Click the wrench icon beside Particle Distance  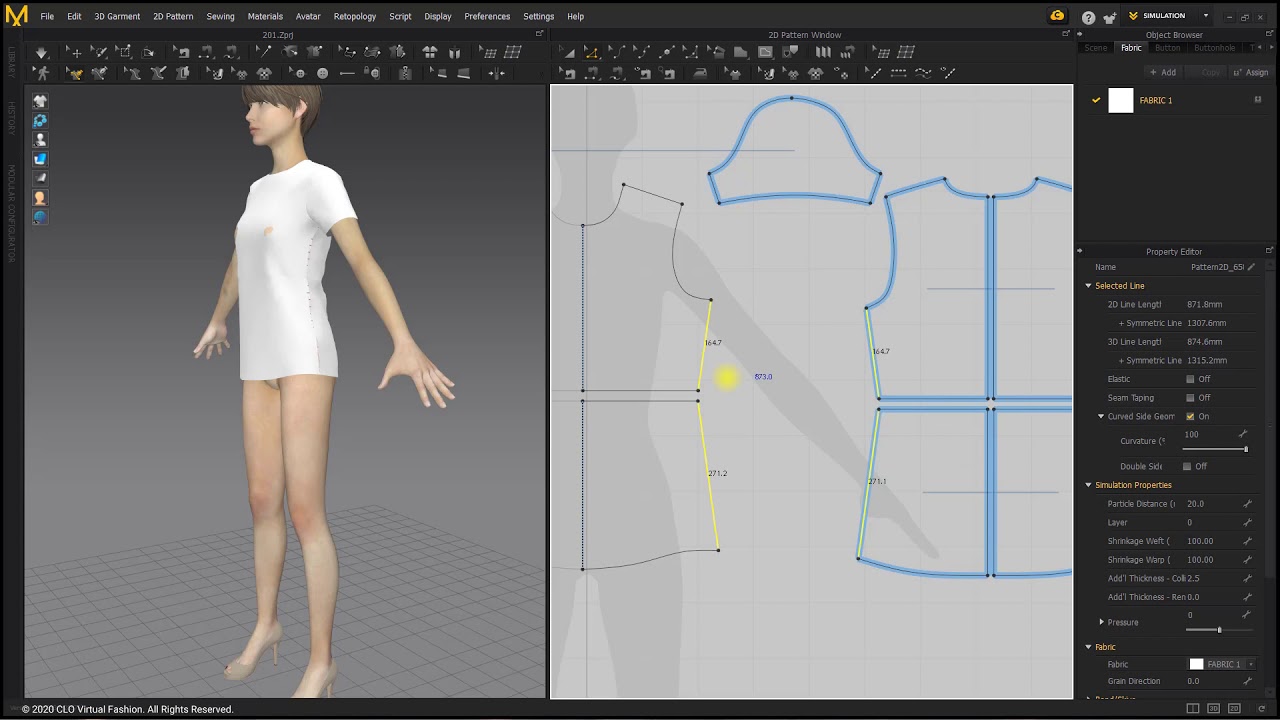1247,504
